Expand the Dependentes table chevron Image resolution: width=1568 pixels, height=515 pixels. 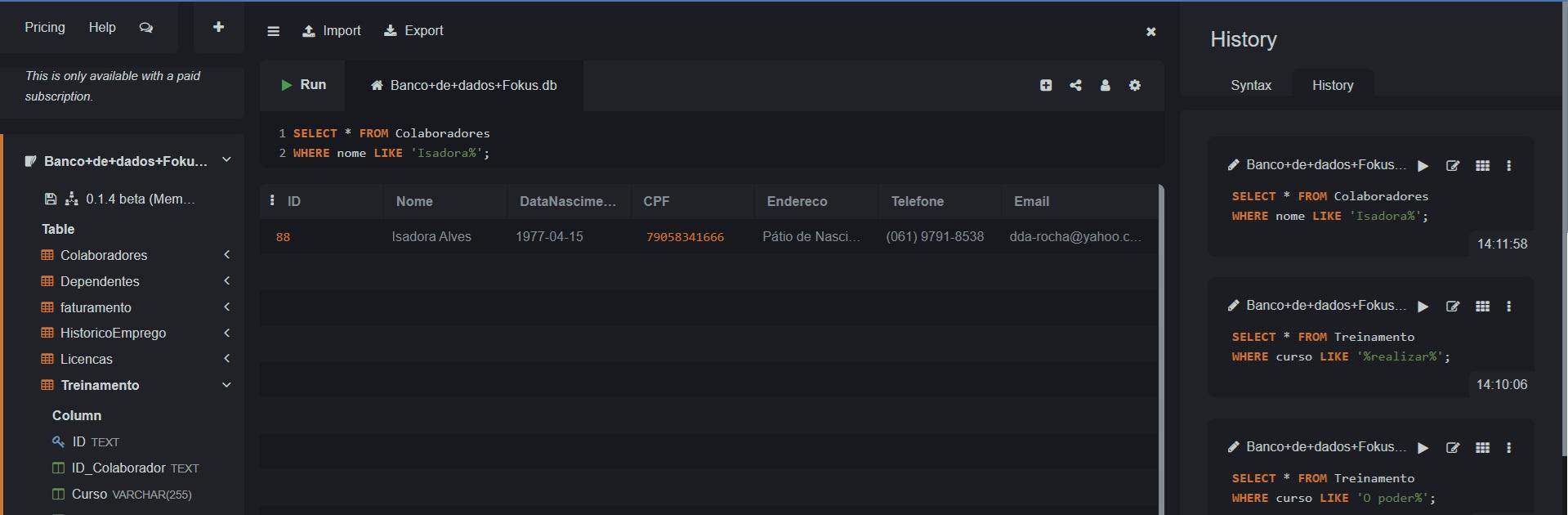tap(227, 281)
